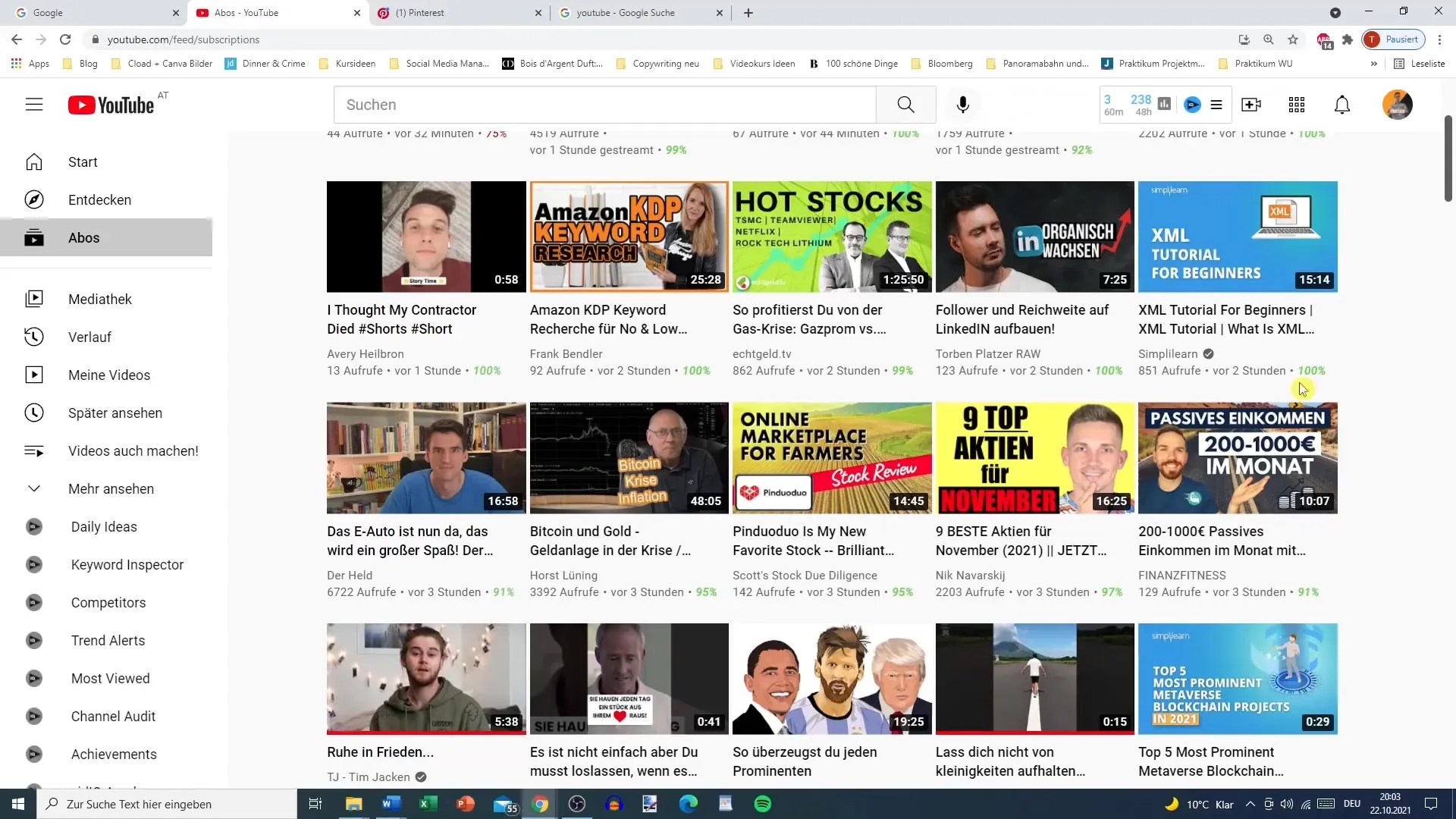Select Abos in the sidebar
Screen dimensions: 1456x819
coord(106,238)
